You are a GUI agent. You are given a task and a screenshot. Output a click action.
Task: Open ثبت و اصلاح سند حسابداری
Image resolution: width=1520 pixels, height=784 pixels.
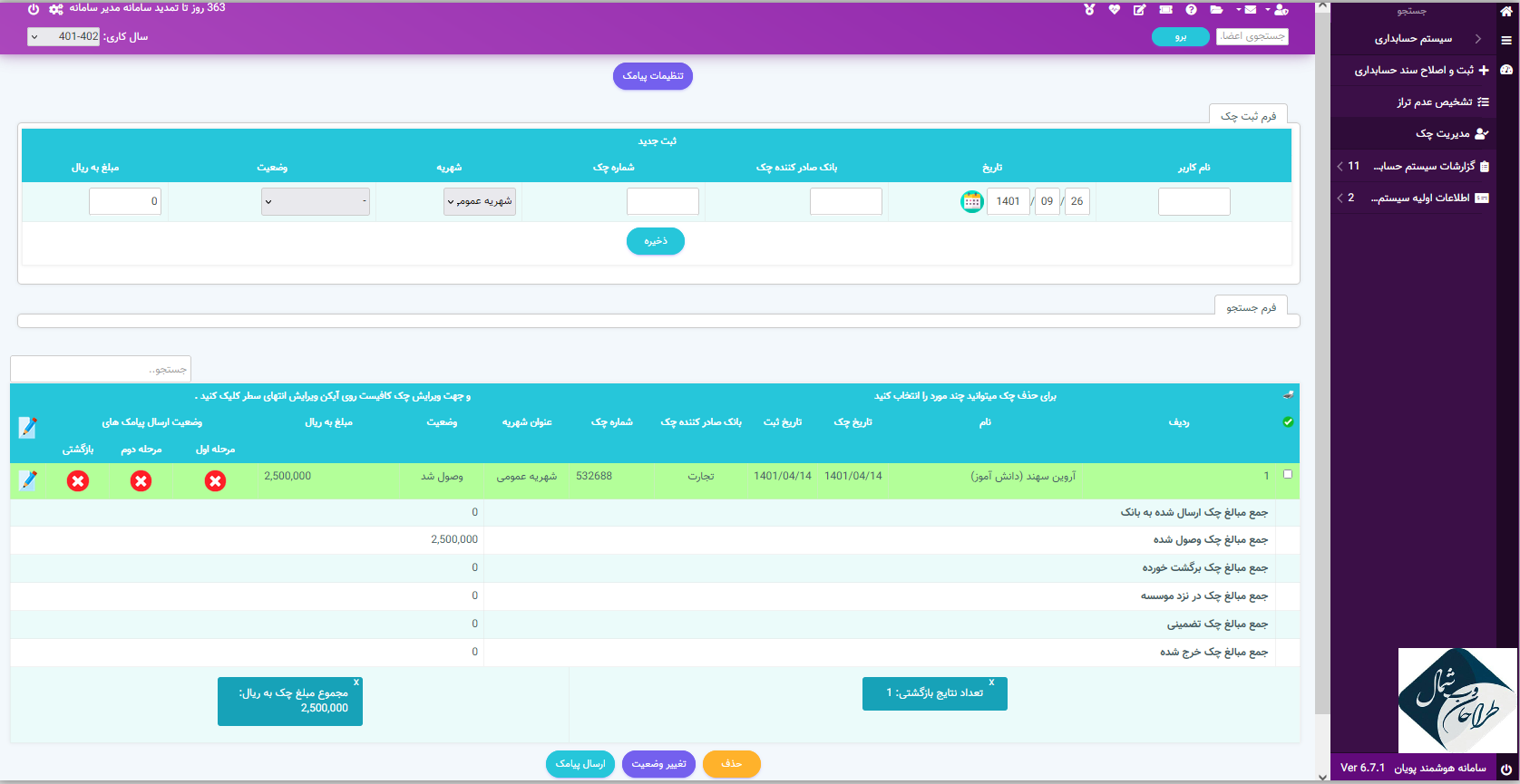pos(1414,70)
